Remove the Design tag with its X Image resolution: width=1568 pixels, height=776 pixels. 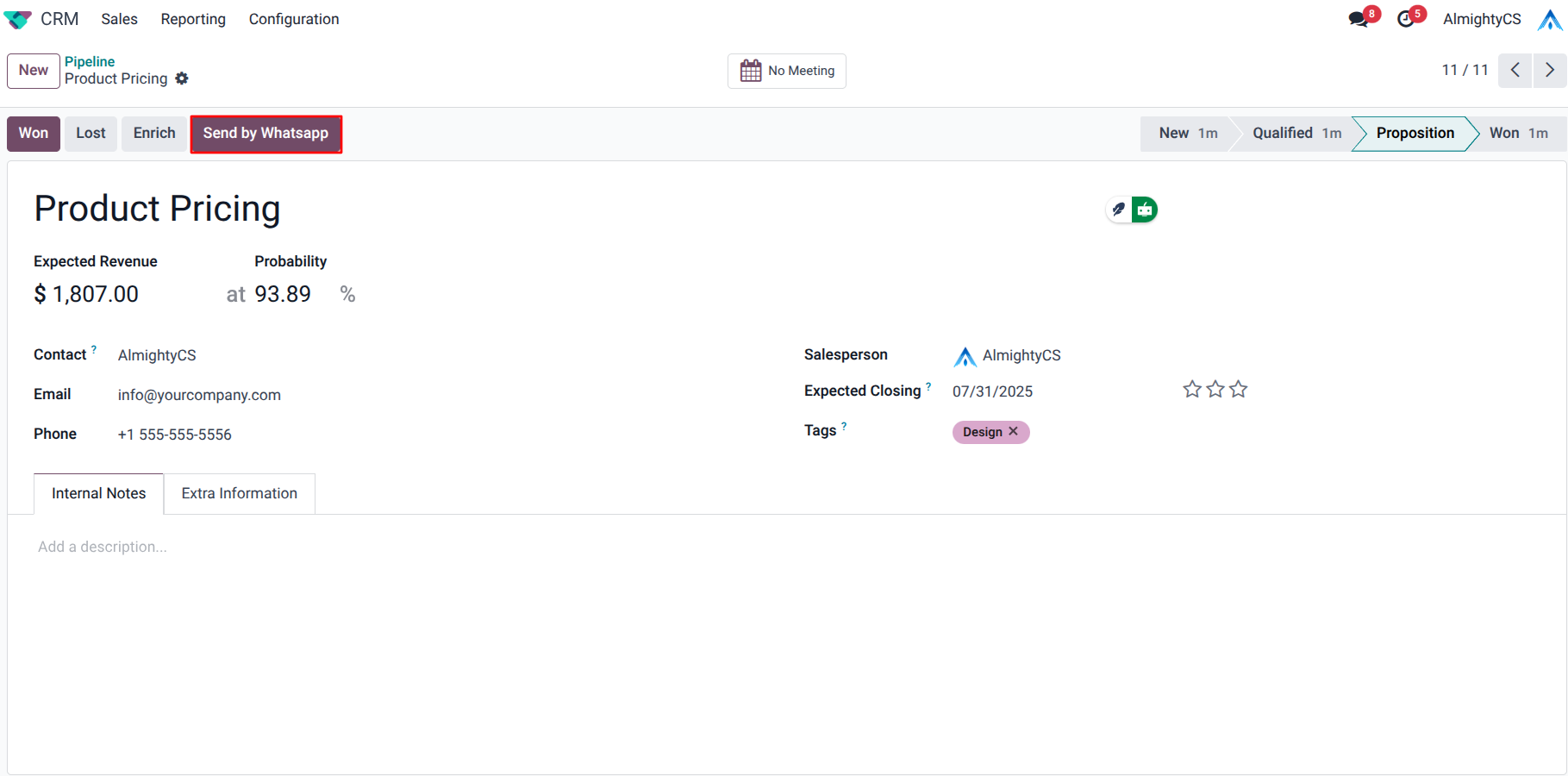tap(1014, 431)
